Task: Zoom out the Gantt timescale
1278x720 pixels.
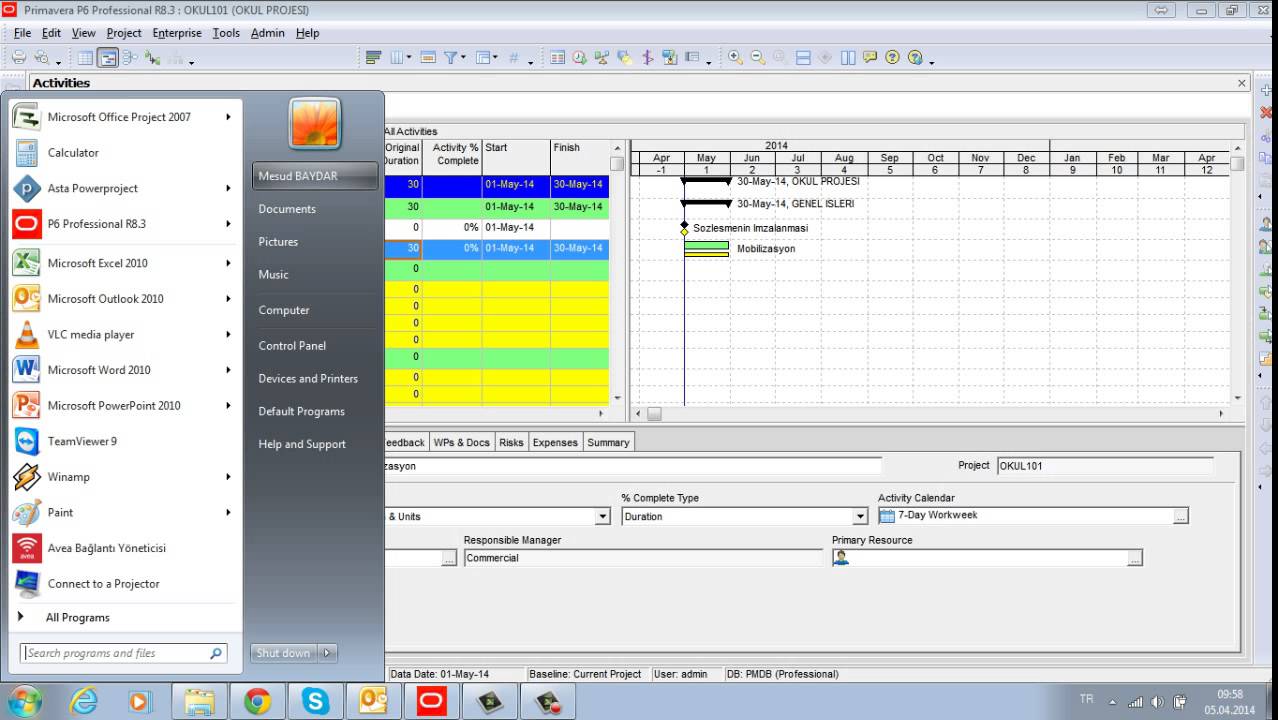Action: tap(758, 58)
